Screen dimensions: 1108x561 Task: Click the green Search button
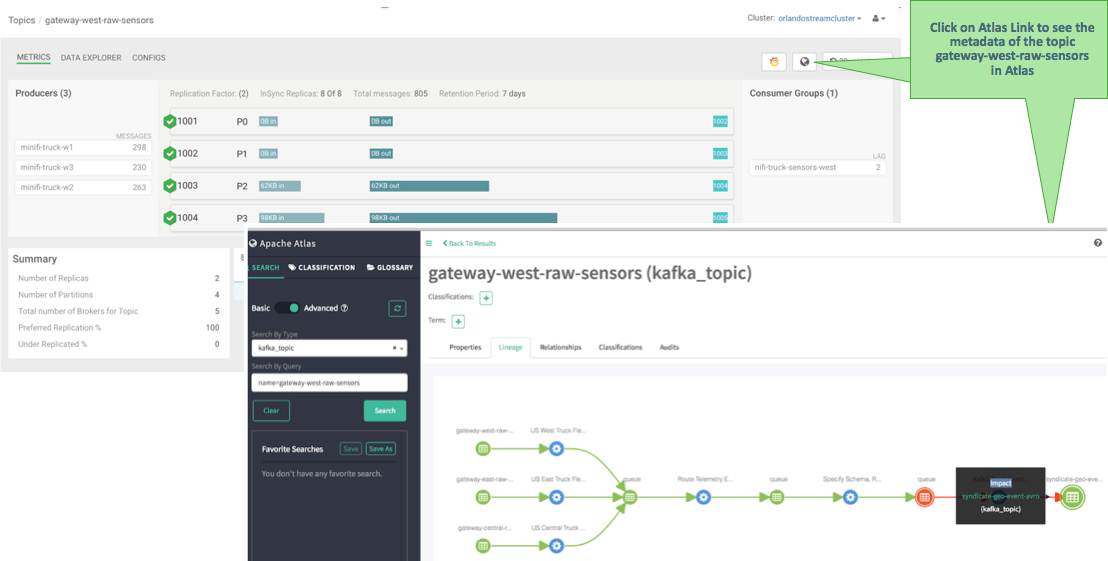[385, 411]
